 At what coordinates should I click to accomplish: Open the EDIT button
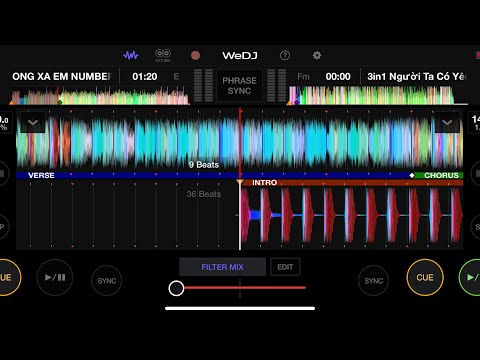coord(285,267)
